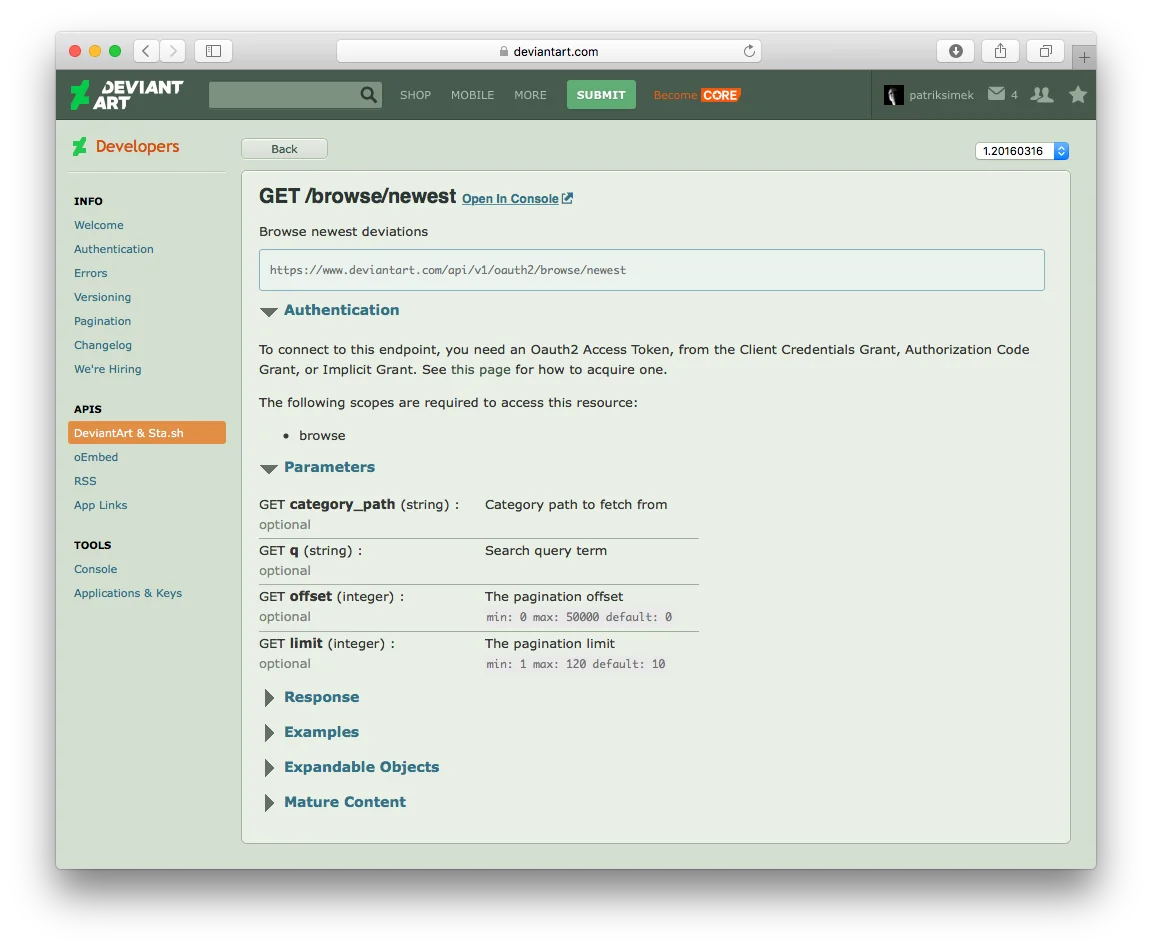Open RSS API link

pyautogui.click(x=85, y=481)
